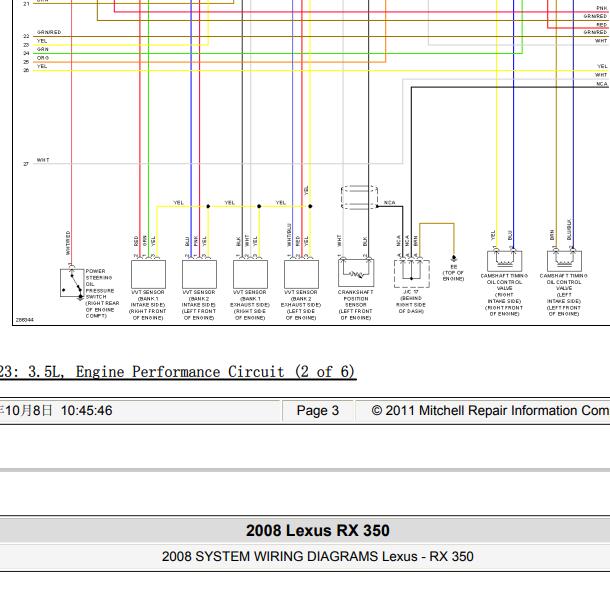The width and height of the screenshot is (610, 601).
Task: Click the ORG wire label at line 25
Action: tap(43, 58)
